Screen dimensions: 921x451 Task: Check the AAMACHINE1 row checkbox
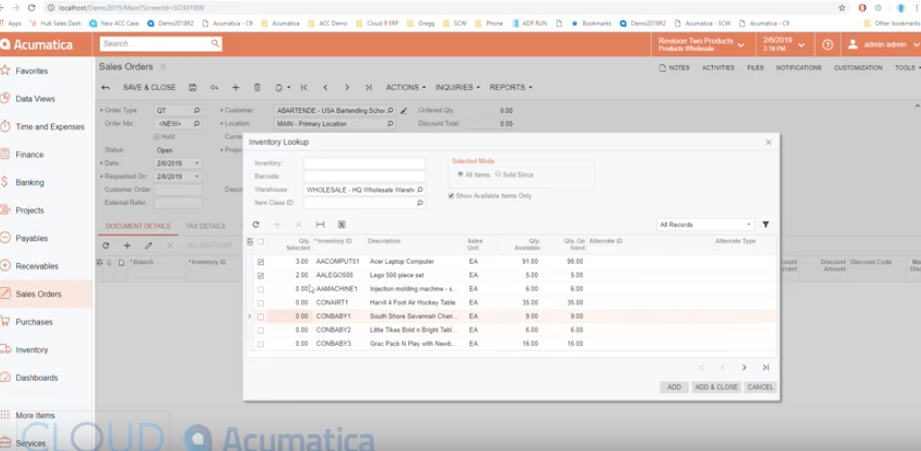click(x=261, y=290)
